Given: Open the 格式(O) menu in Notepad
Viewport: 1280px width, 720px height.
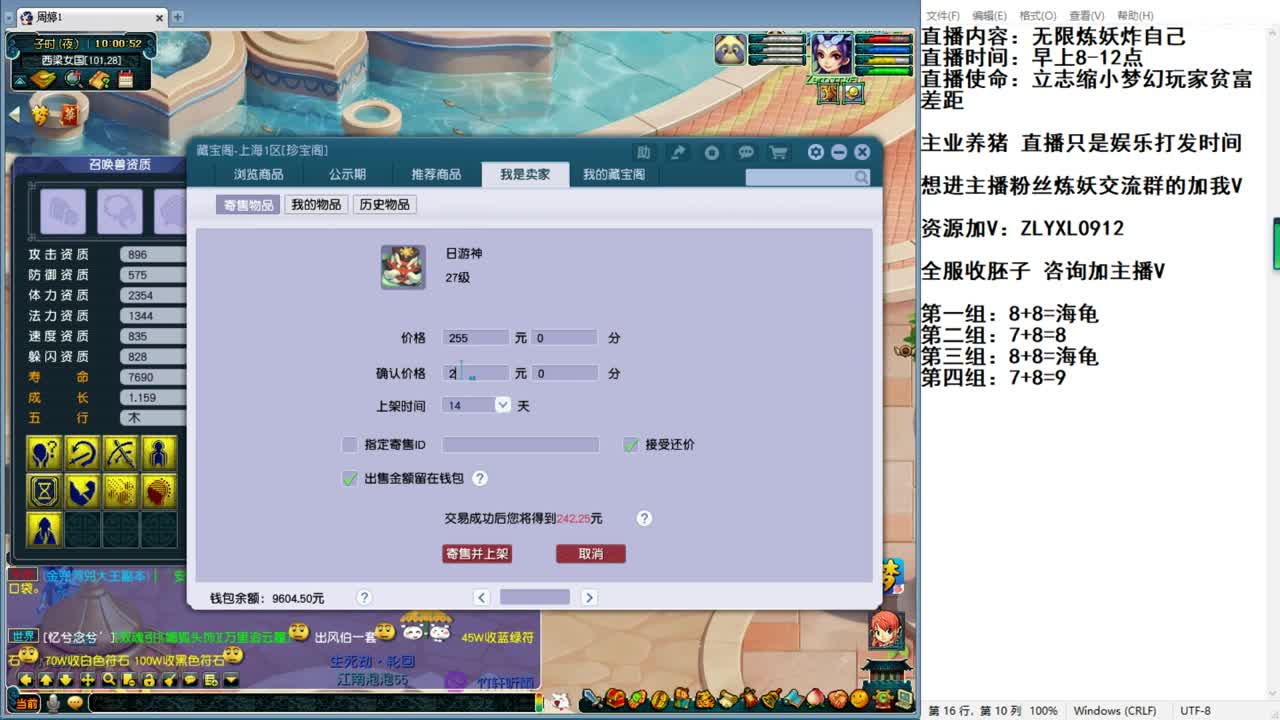Looking at the screenshot, I should [1038, 16].
